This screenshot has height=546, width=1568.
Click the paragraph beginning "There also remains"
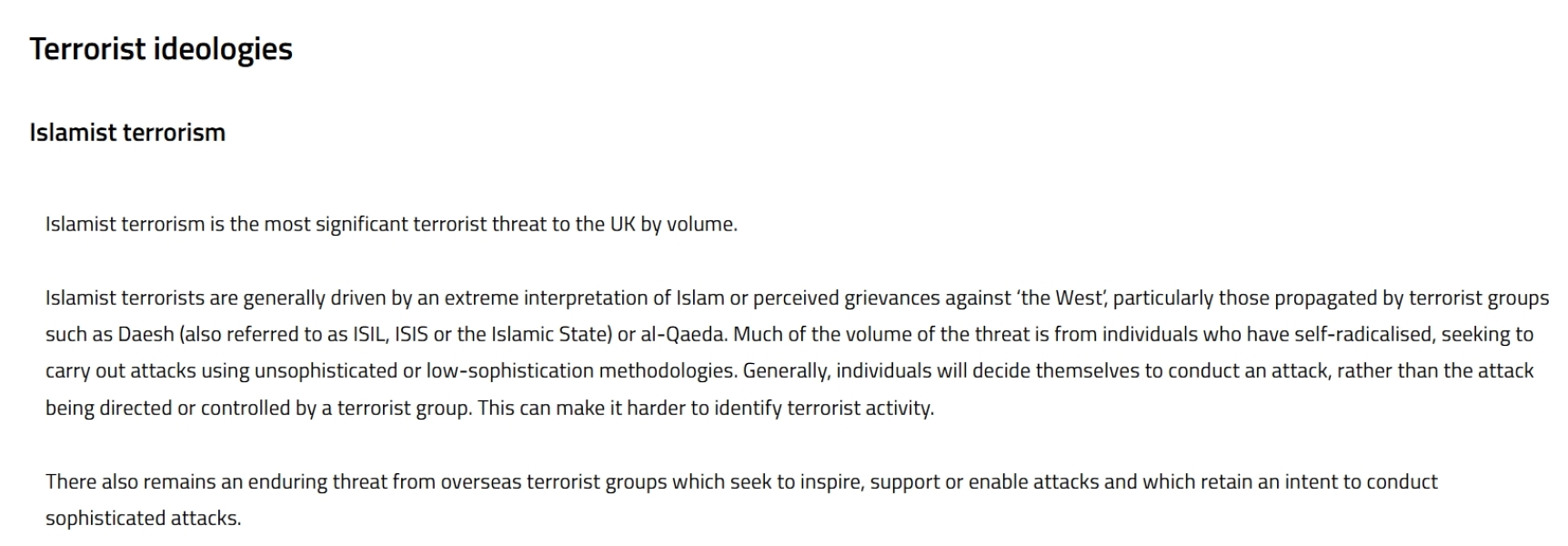(x=741, y=500)
